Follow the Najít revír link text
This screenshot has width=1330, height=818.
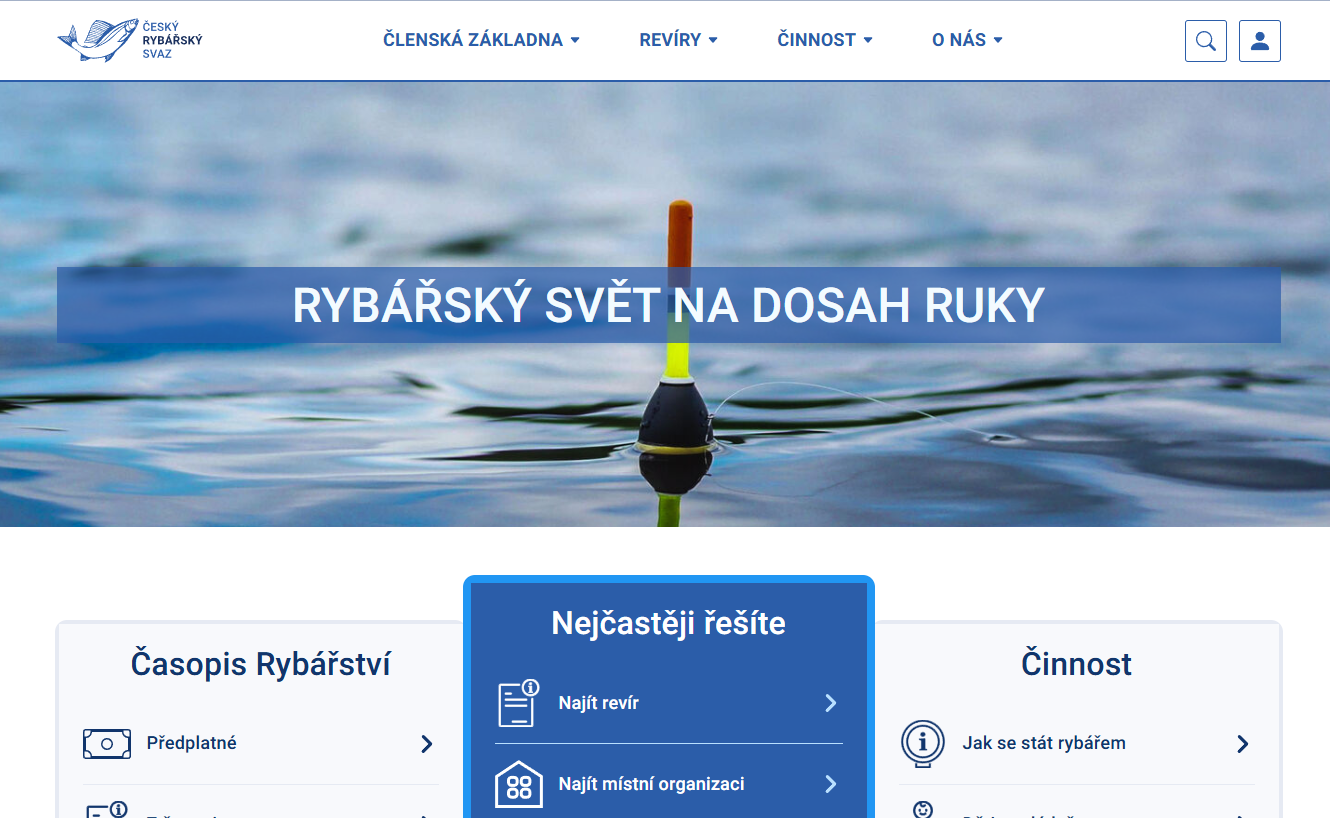[x=598, y=703]
